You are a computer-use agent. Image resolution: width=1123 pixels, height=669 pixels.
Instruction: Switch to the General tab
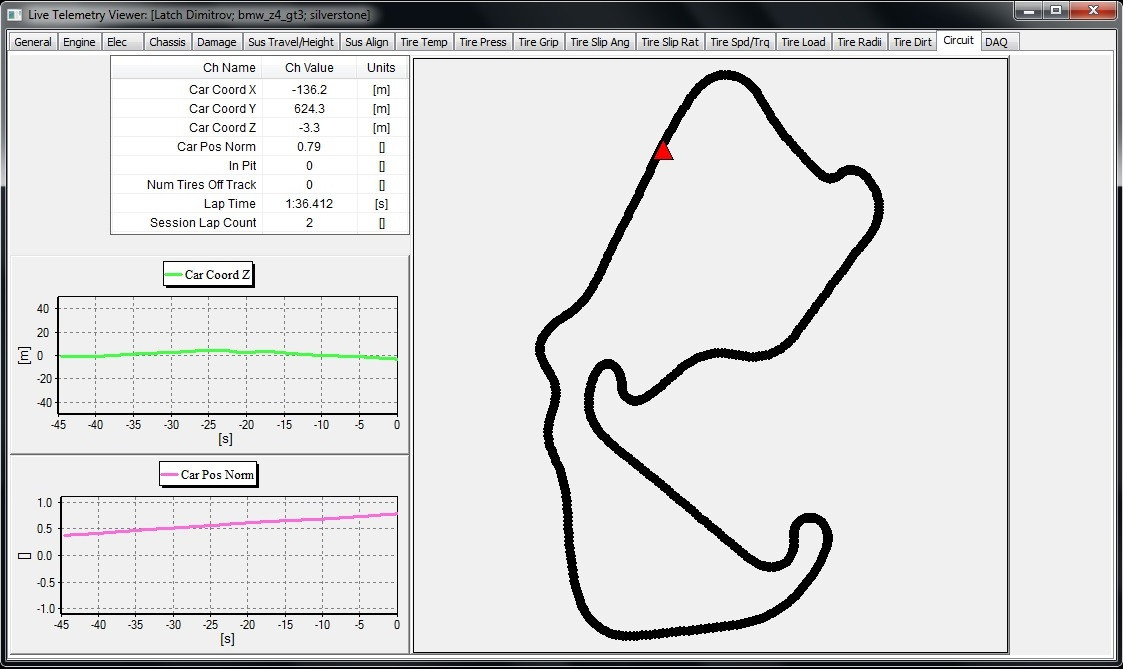[x=31, y=41]
